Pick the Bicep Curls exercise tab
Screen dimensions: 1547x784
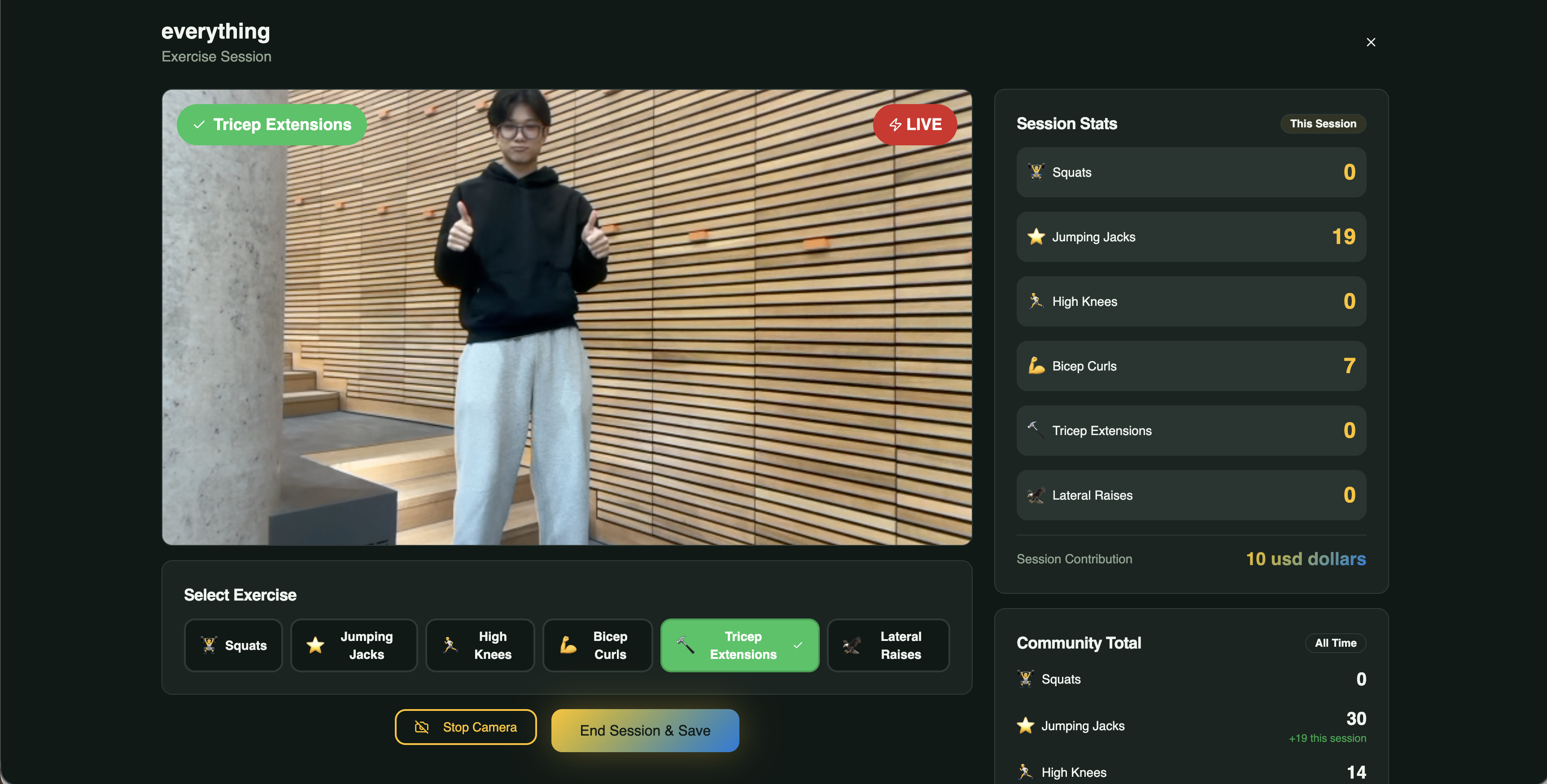click(x=597, y=645)
